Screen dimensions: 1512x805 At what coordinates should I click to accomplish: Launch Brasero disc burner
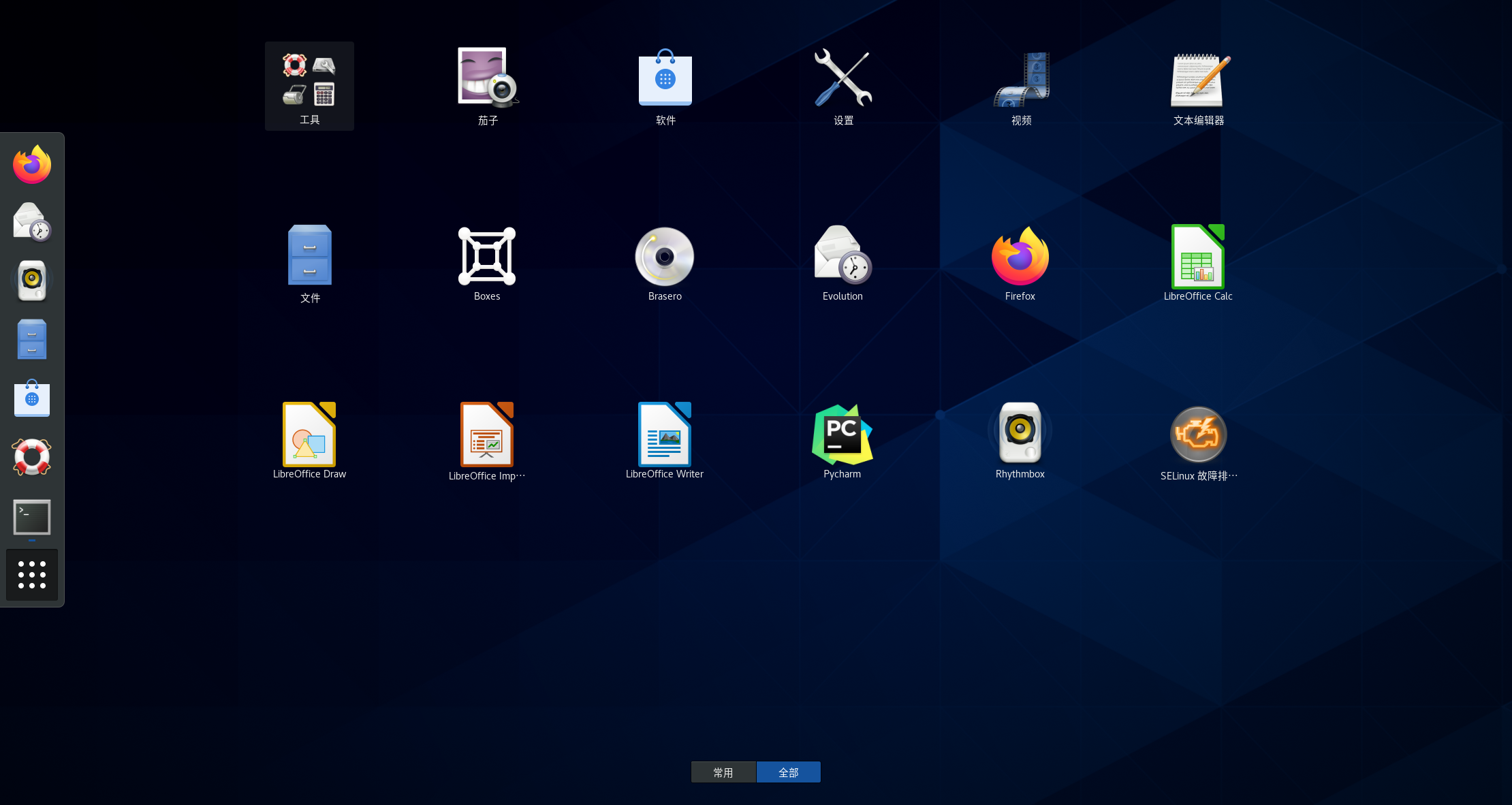point(665,264)
